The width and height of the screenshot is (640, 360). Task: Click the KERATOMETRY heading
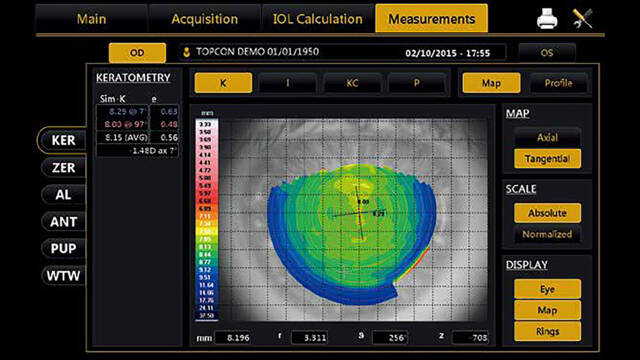[x=133, y=78]
